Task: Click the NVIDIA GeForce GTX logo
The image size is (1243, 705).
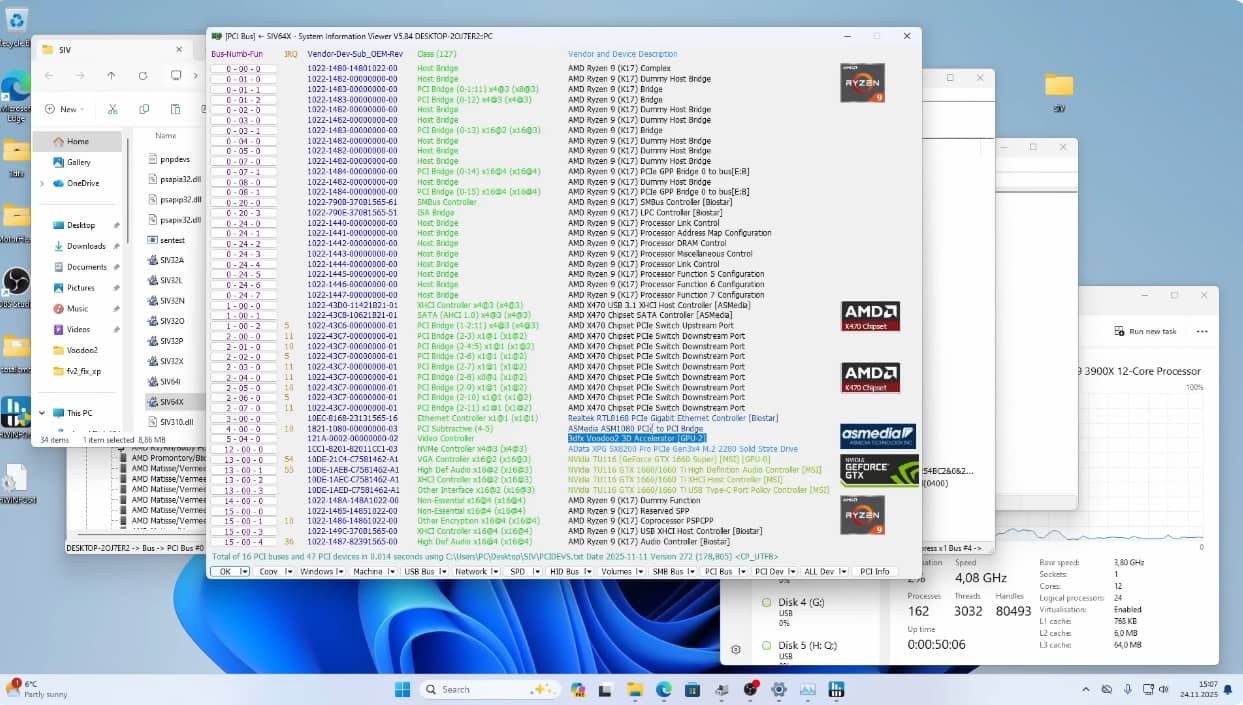Action: [878, 470]
